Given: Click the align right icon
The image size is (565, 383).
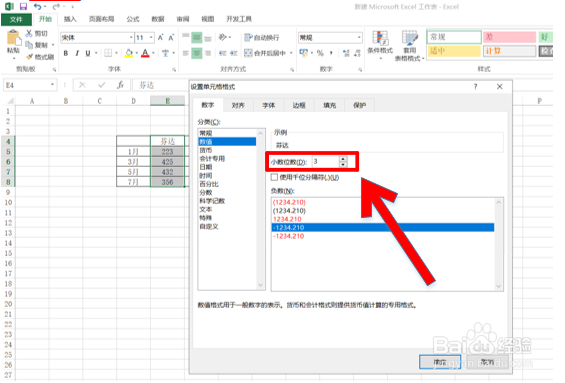Looking at the screenshot, I should [208, 53].
